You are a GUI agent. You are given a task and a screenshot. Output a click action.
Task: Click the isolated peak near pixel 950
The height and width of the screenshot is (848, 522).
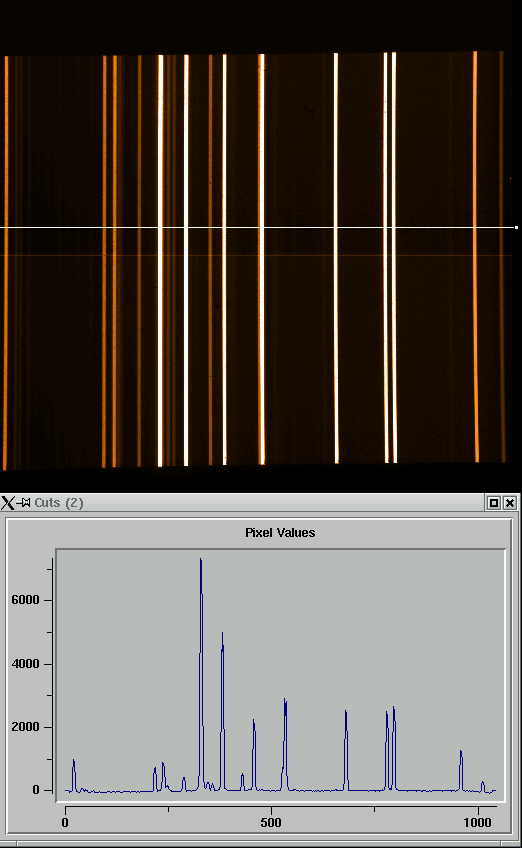(461, 752)
